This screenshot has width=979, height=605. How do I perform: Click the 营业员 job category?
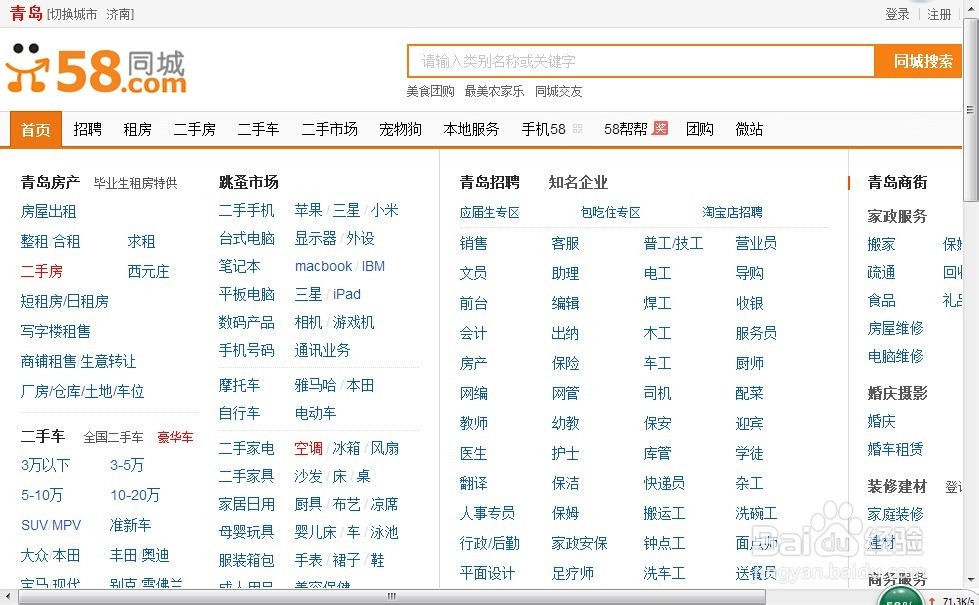click(x=755, y=243)
